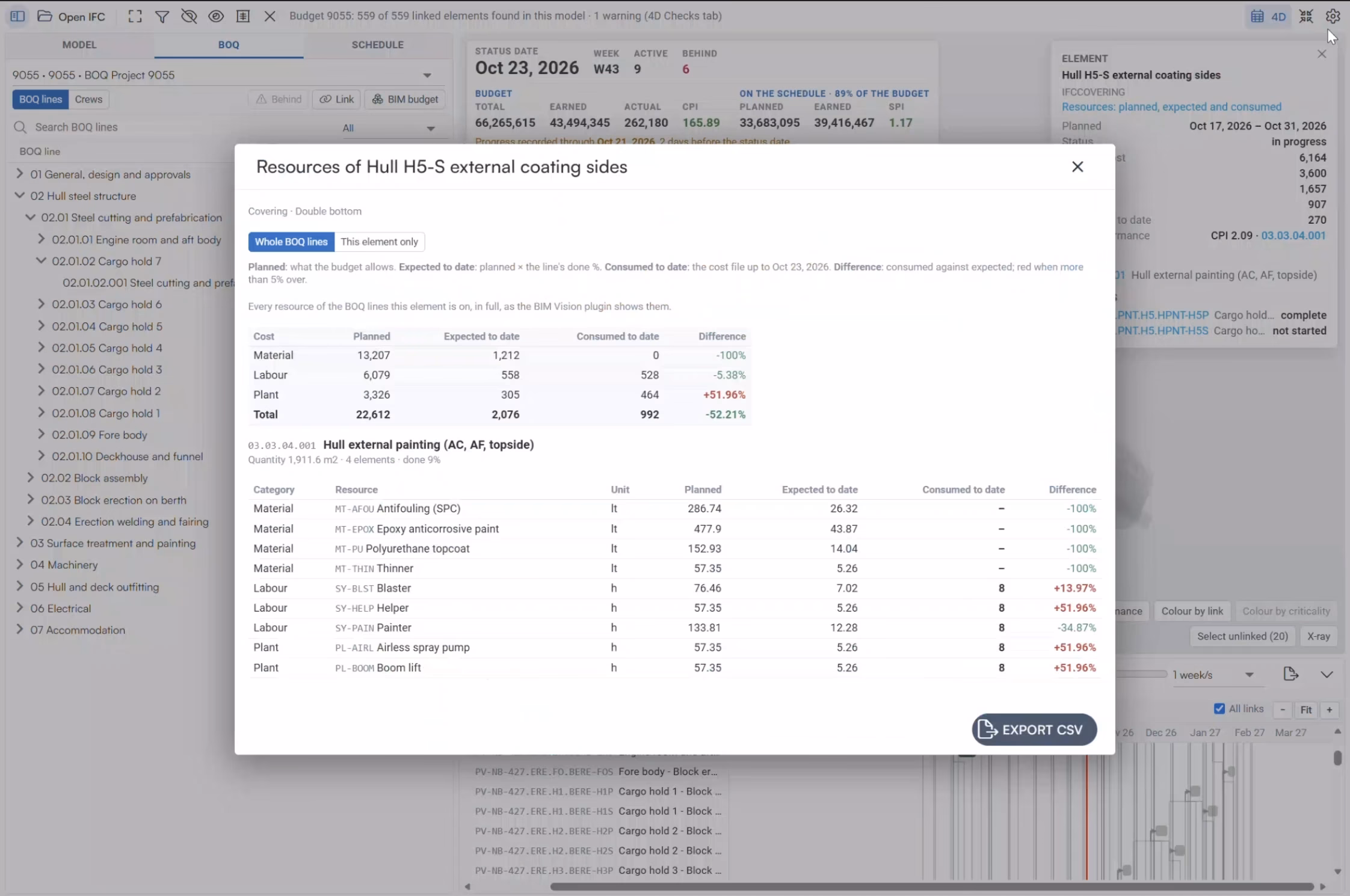
Task: Export resources to CSV
Action: tap(1034, 729)
